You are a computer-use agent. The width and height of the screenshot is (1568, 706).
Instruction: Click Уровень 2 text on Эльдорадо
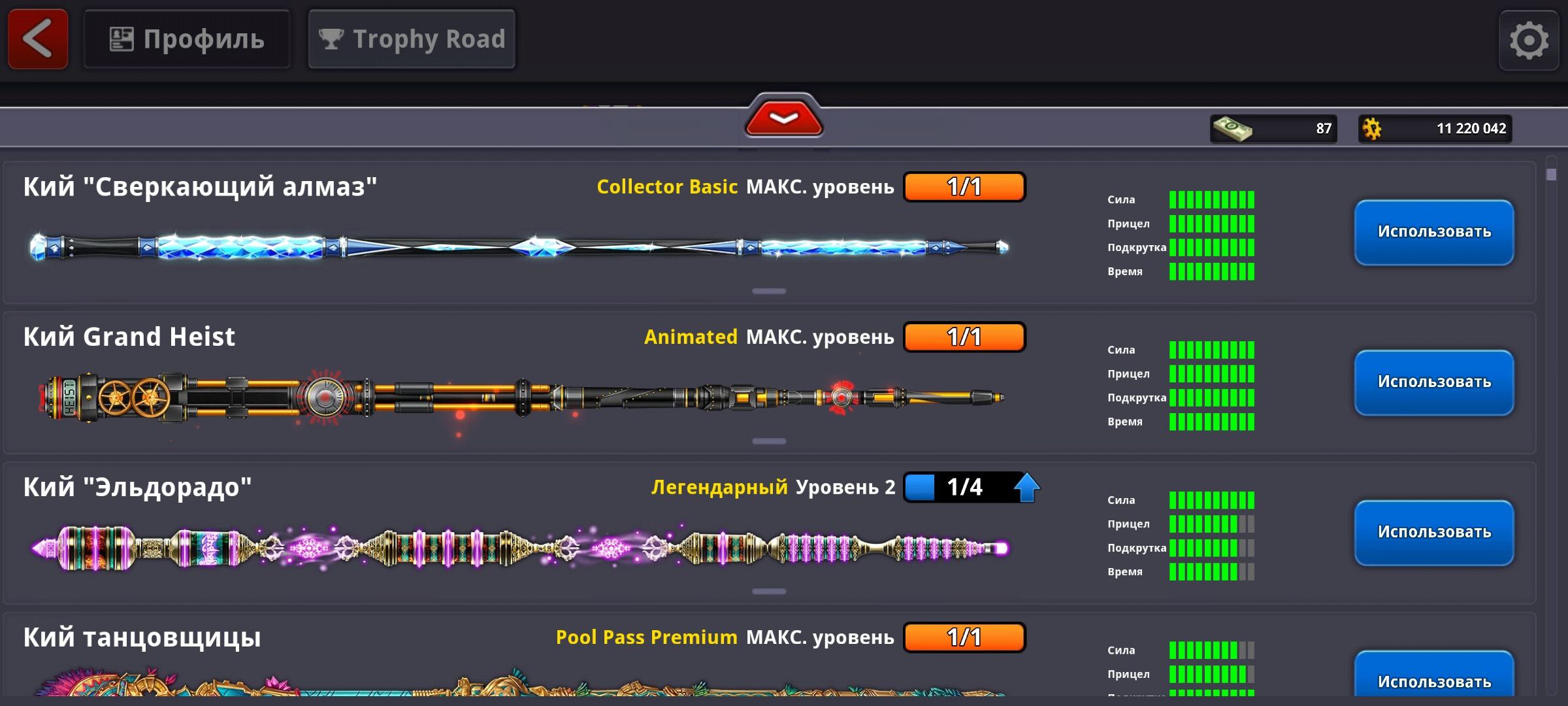(x=845, y=488)
